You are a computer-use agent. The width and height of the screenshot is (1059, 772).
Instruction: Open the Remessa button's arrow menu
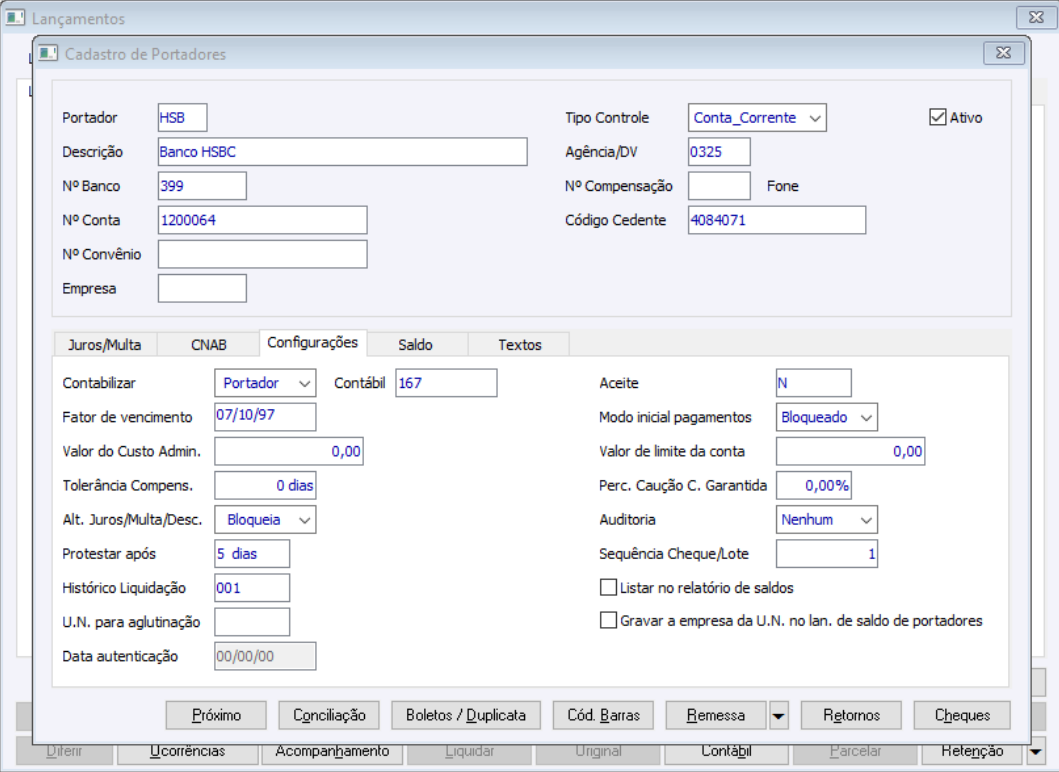[779, 716]
